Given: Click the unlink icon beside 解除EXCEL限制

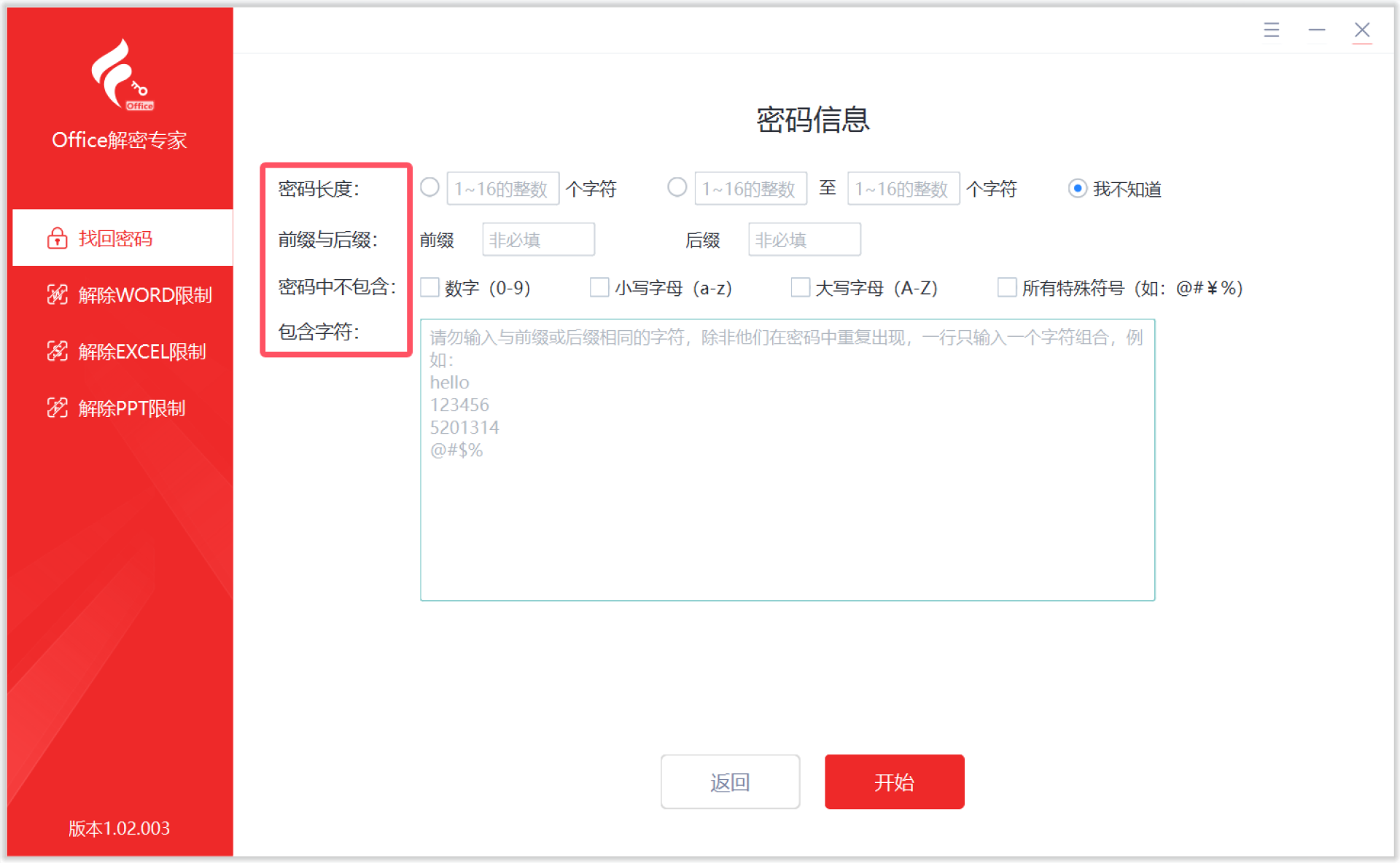Looking at the screenshot, I should (x=57, y=351).
